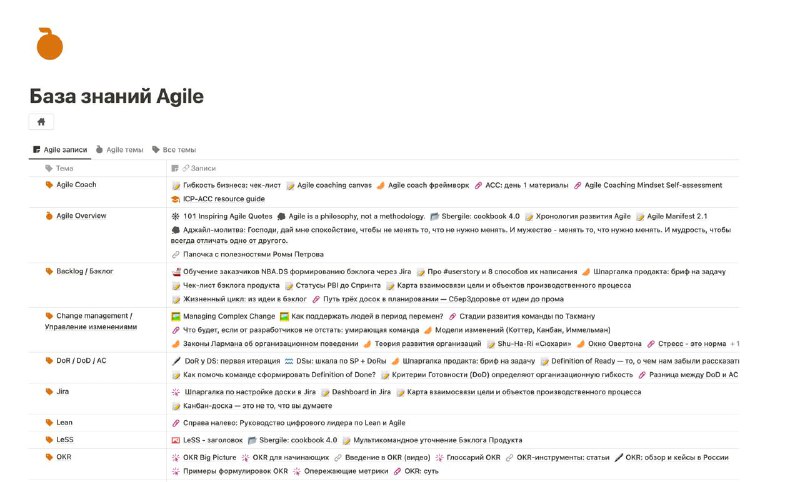Click the orange fruit page icon

pos(49,44)
